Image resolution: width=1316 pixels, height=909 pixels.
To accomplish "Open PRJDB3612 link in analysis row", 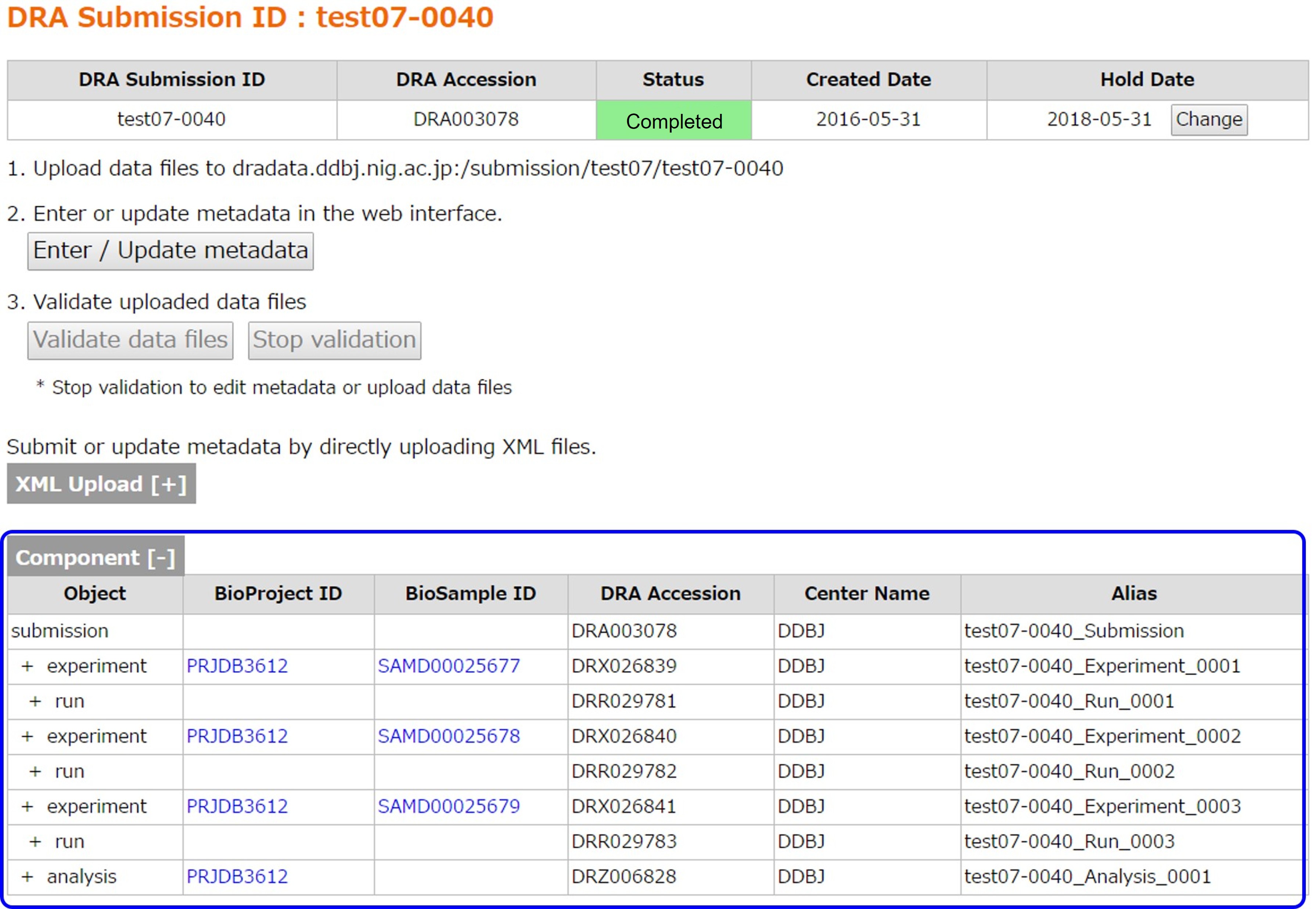I will [x=237, y=877].
